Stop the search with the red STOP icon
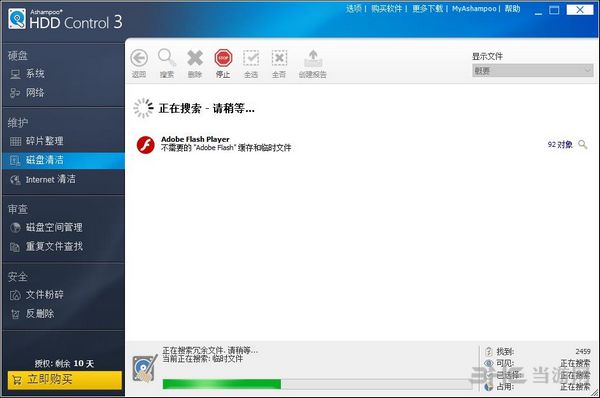This screenshot has height=398, width=600. pyautogui.click(x=223, y=58)
